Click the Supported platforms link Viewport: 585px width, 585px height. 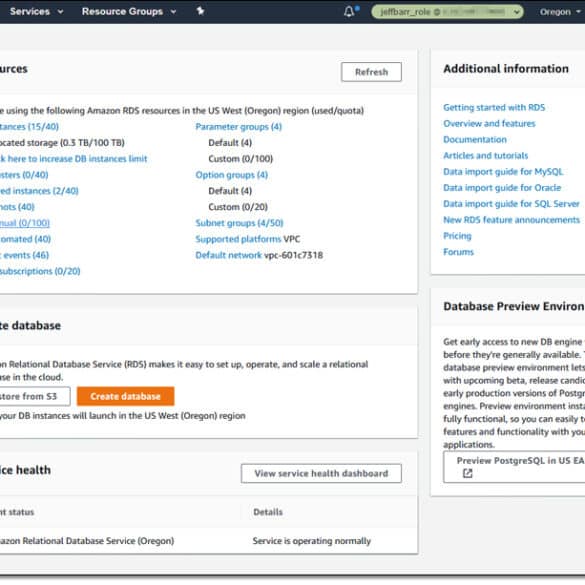pos(238,239)
